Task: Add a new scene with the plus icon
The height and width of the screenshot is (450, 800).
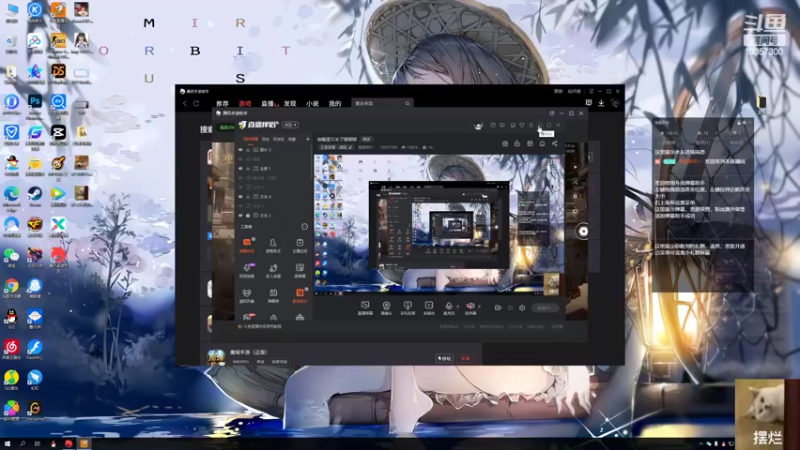Action: pos(308,139)
